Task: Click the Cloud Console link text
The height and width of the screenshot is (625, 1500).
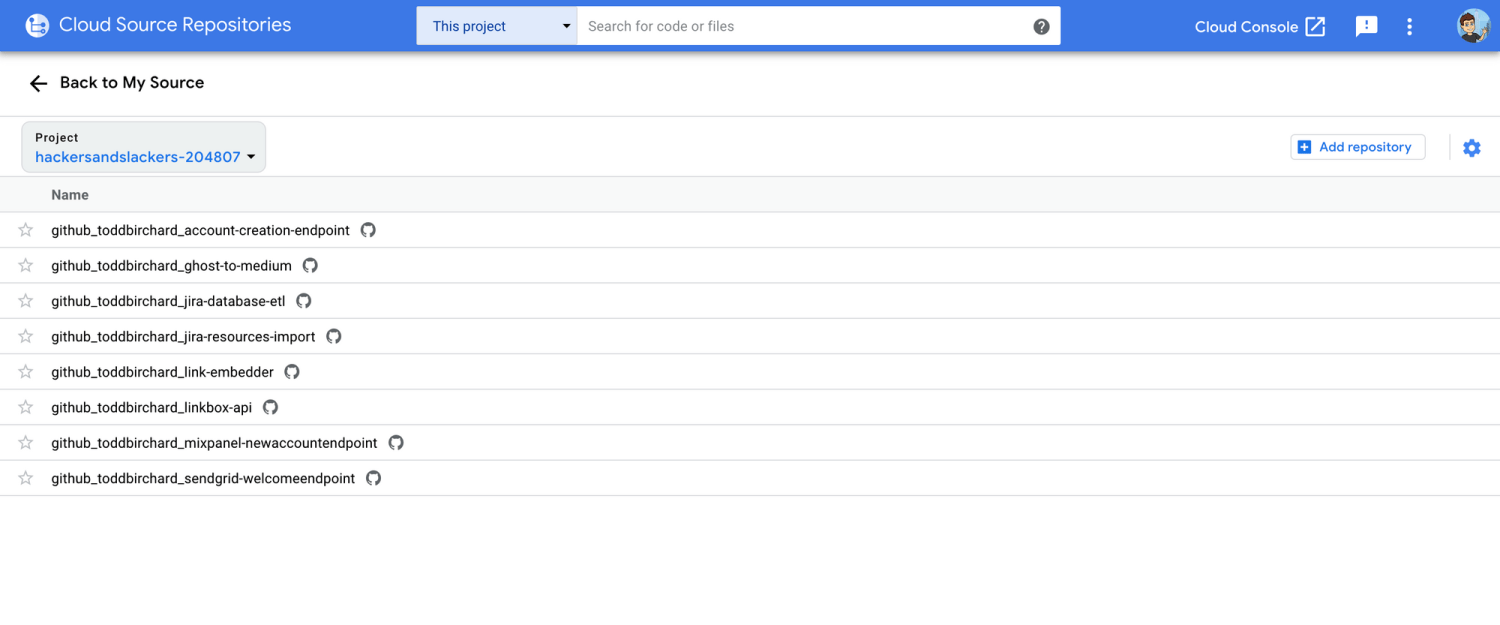Action: [1246, 27]
